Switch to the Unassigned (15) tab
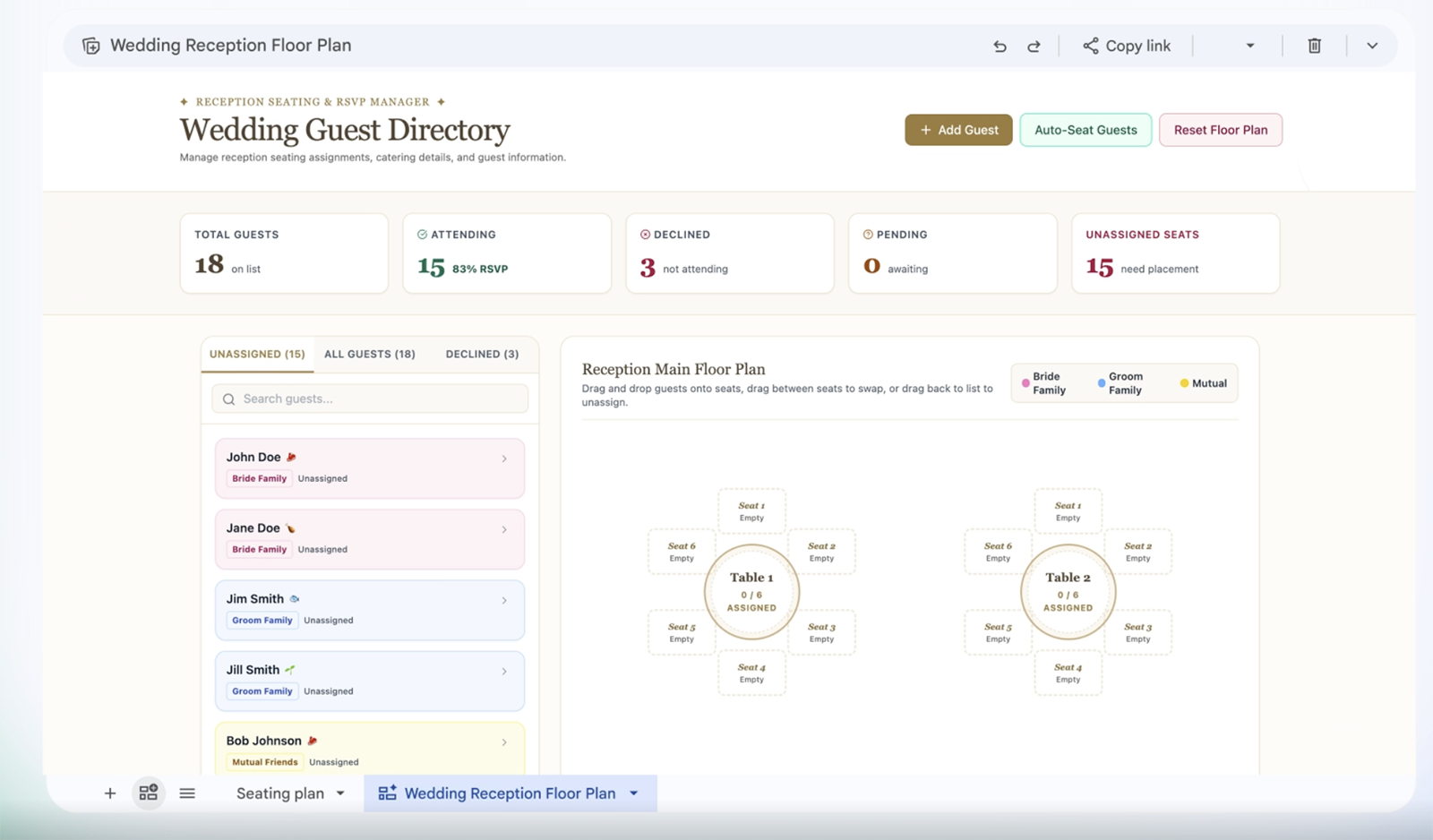 pyautogui.click(x=257, y=355)
